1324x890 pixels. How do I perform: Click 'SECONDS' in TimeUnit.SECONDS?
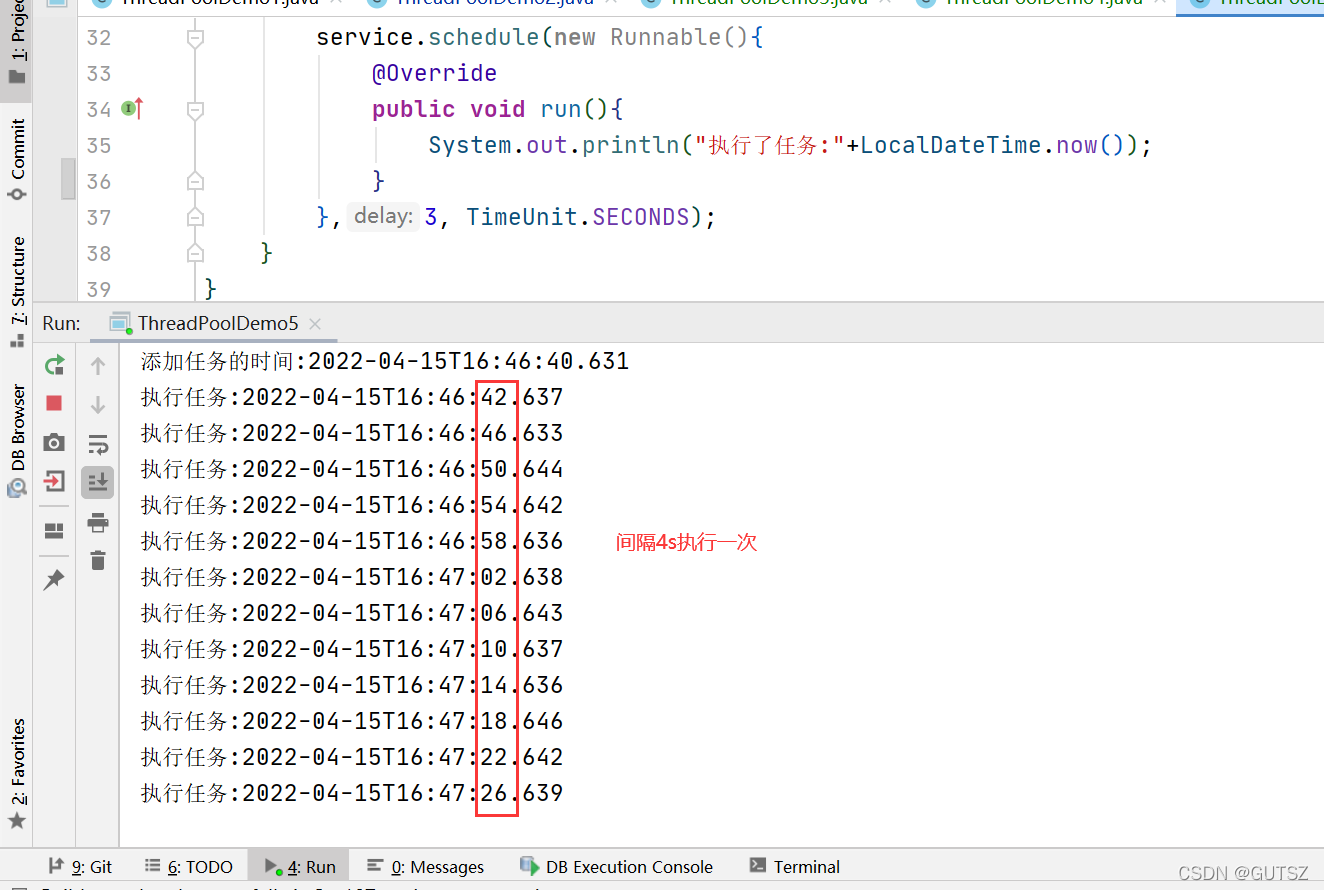pos(641,217)
